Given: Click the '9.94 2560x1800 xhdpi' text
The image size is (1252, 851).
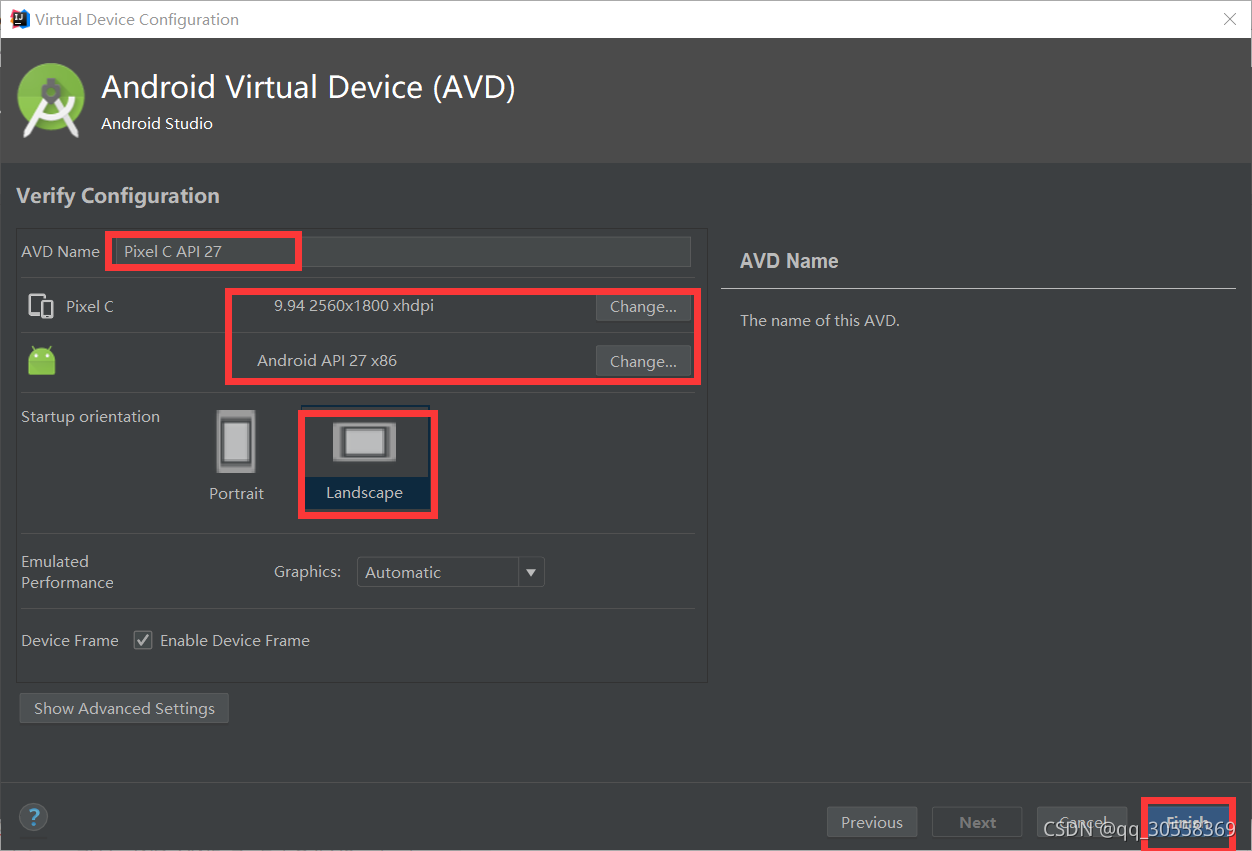Looking at the screenshot, I should (x=354, y=306).
